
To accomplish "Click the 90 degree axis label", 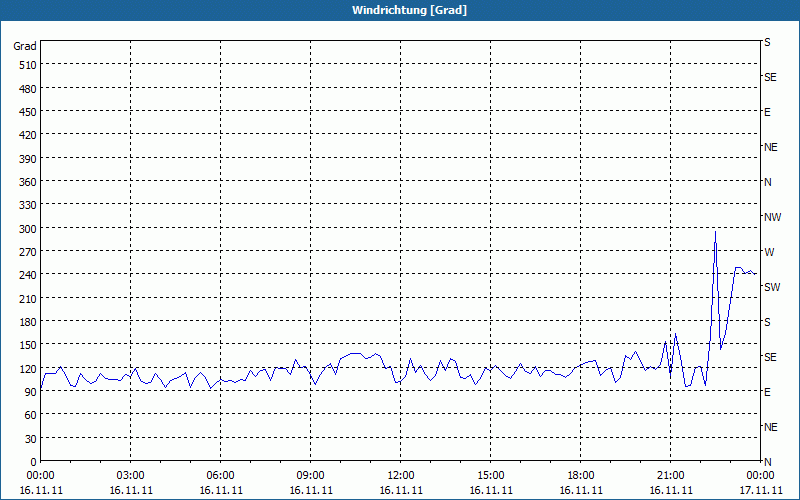I will 31,392.
